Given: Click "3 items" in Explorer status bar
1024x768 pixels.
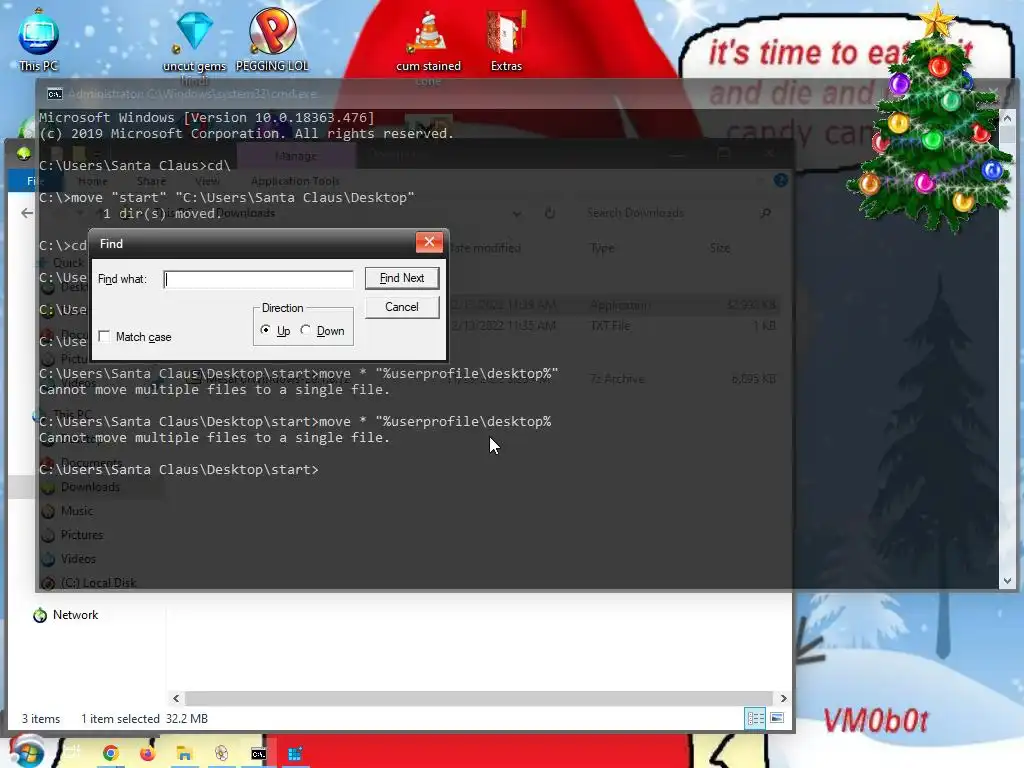Looking at the screenshot, I should (x=40, y=719).
